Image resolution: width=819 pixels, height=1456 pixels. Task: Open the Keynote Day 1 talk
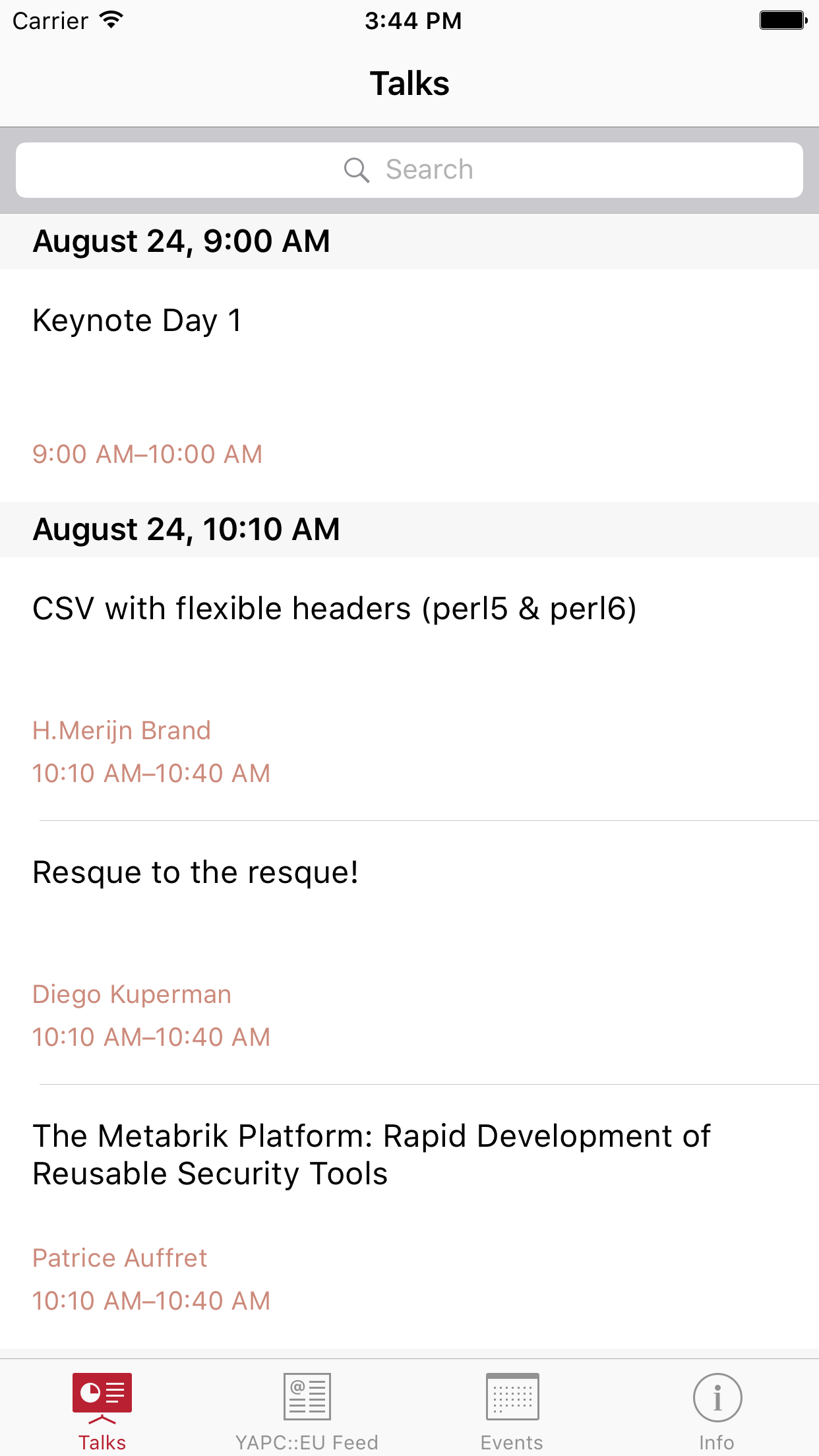pyautogui.click(x=137, y=321)
